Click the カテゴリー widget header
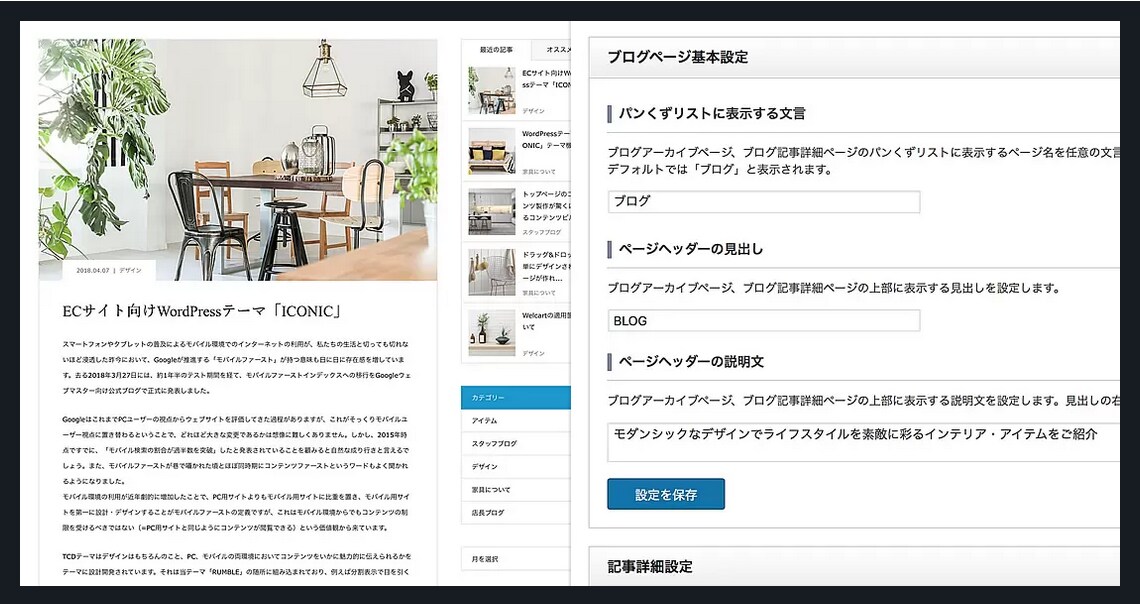The image size is (1140, 604). coord(516,398)
